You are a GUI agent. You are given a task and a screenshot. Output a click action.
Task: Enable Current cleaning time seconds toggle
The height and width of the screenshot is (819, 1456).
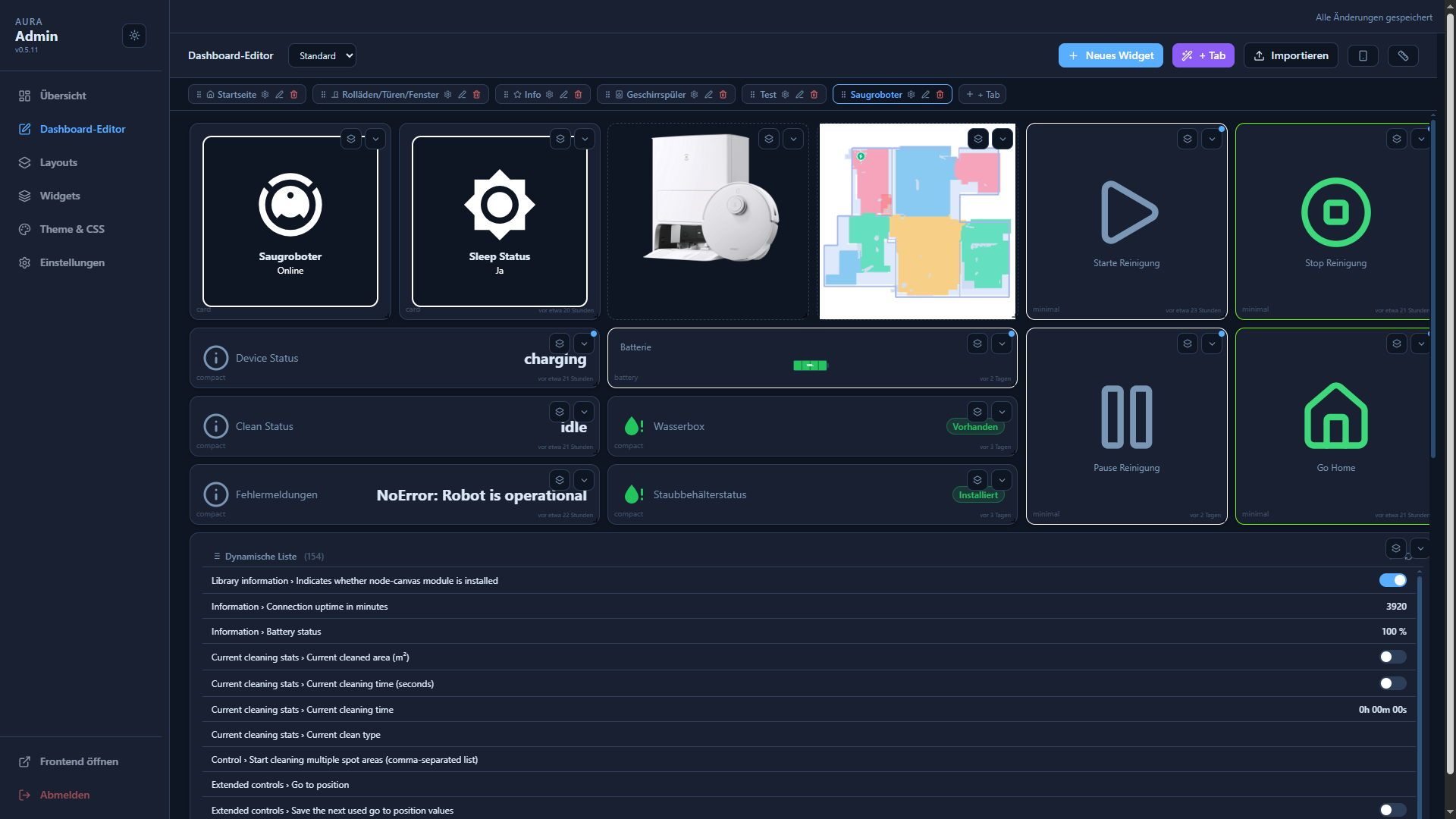pyautogui.click(x=1393, y=683)
